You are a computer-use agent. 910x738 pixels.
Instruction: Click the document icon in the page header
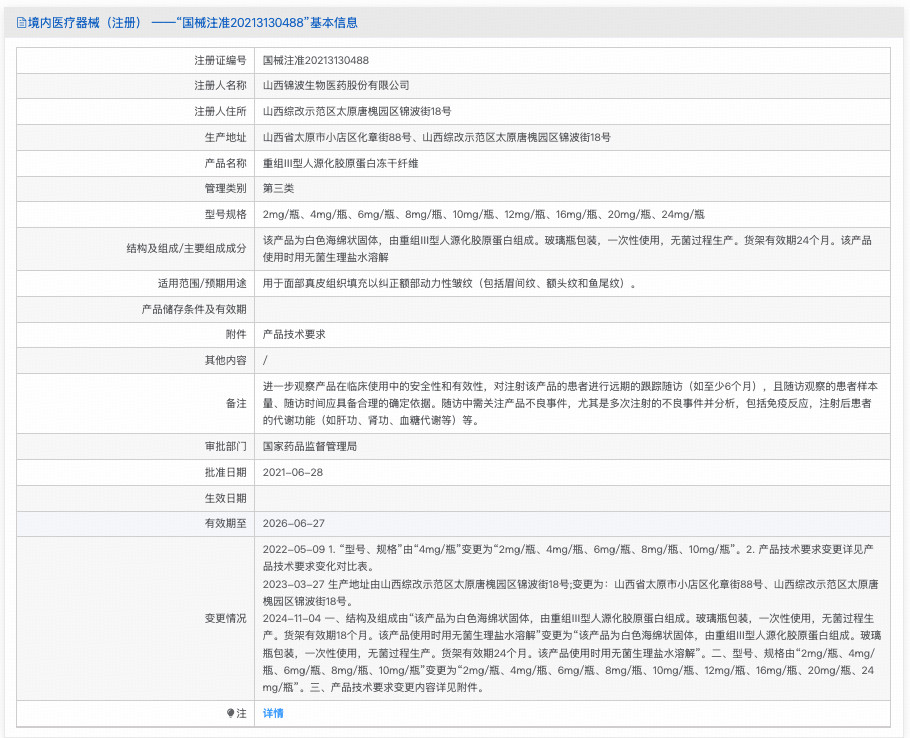tap(21, 22)
